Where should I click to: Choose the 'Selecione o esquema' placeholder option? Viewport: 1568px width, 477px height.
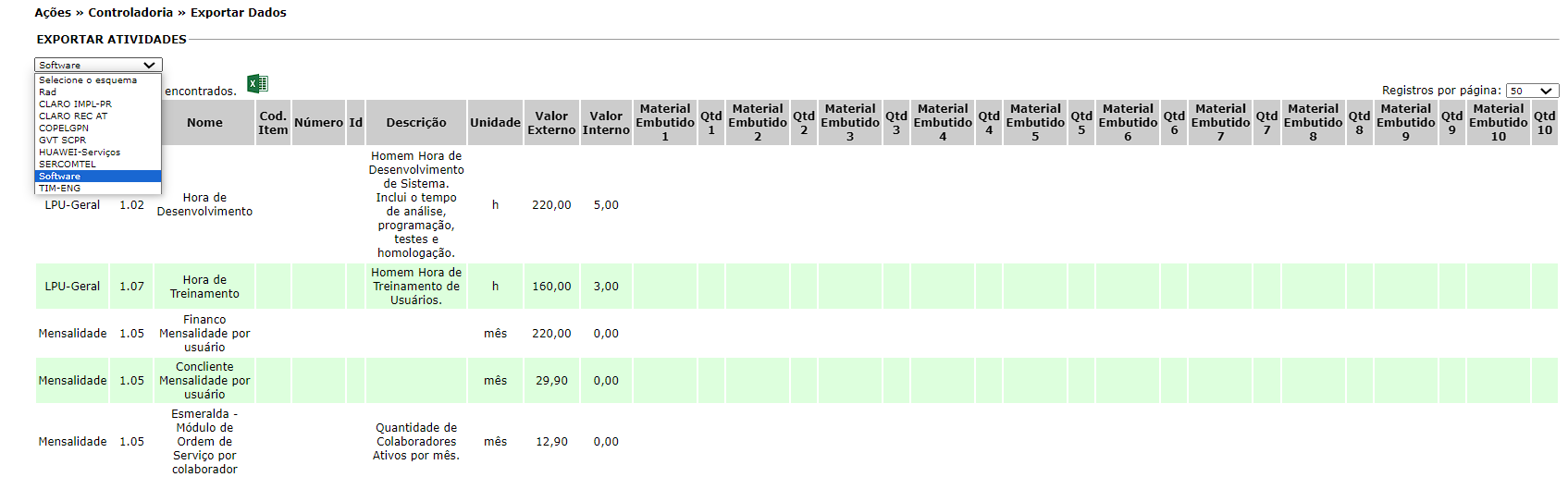(88, 80)
